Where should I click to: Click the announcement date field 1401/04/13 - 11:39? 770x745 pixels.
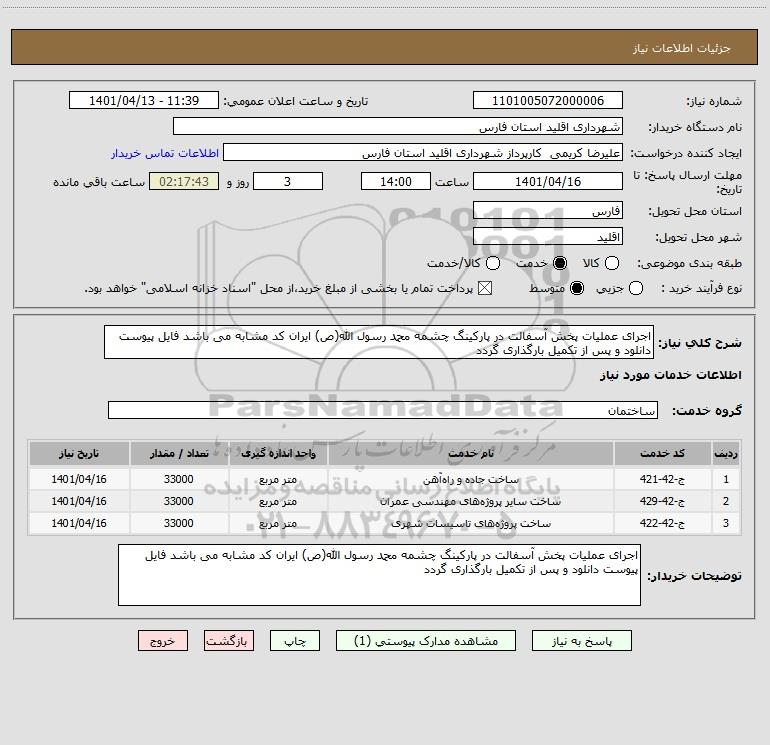coord(144,100)
